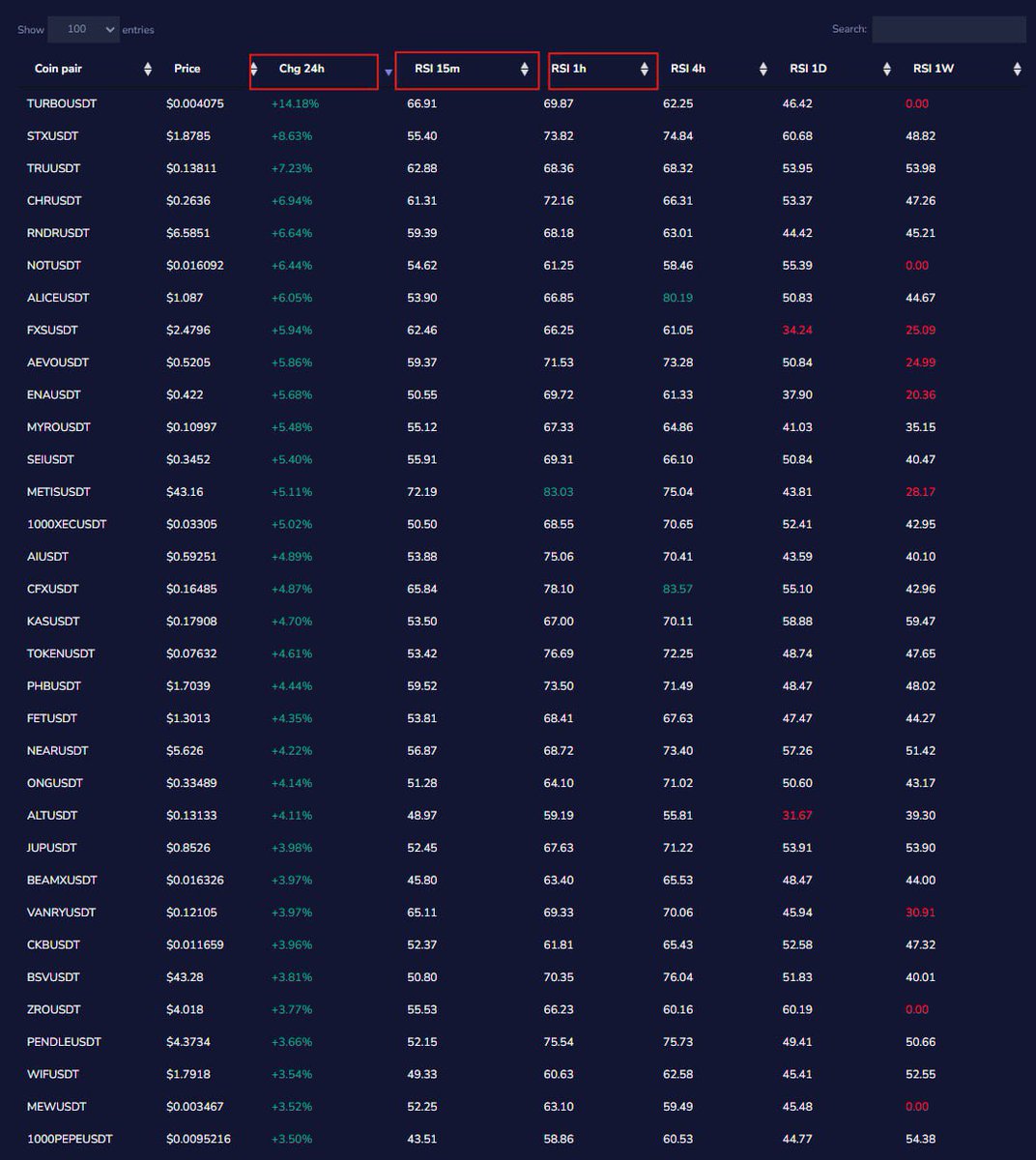Select the ONGUSDT coin pair
Image resolution: width=1036 pixels, height=1160 pixels.
[x=55, y=783]
